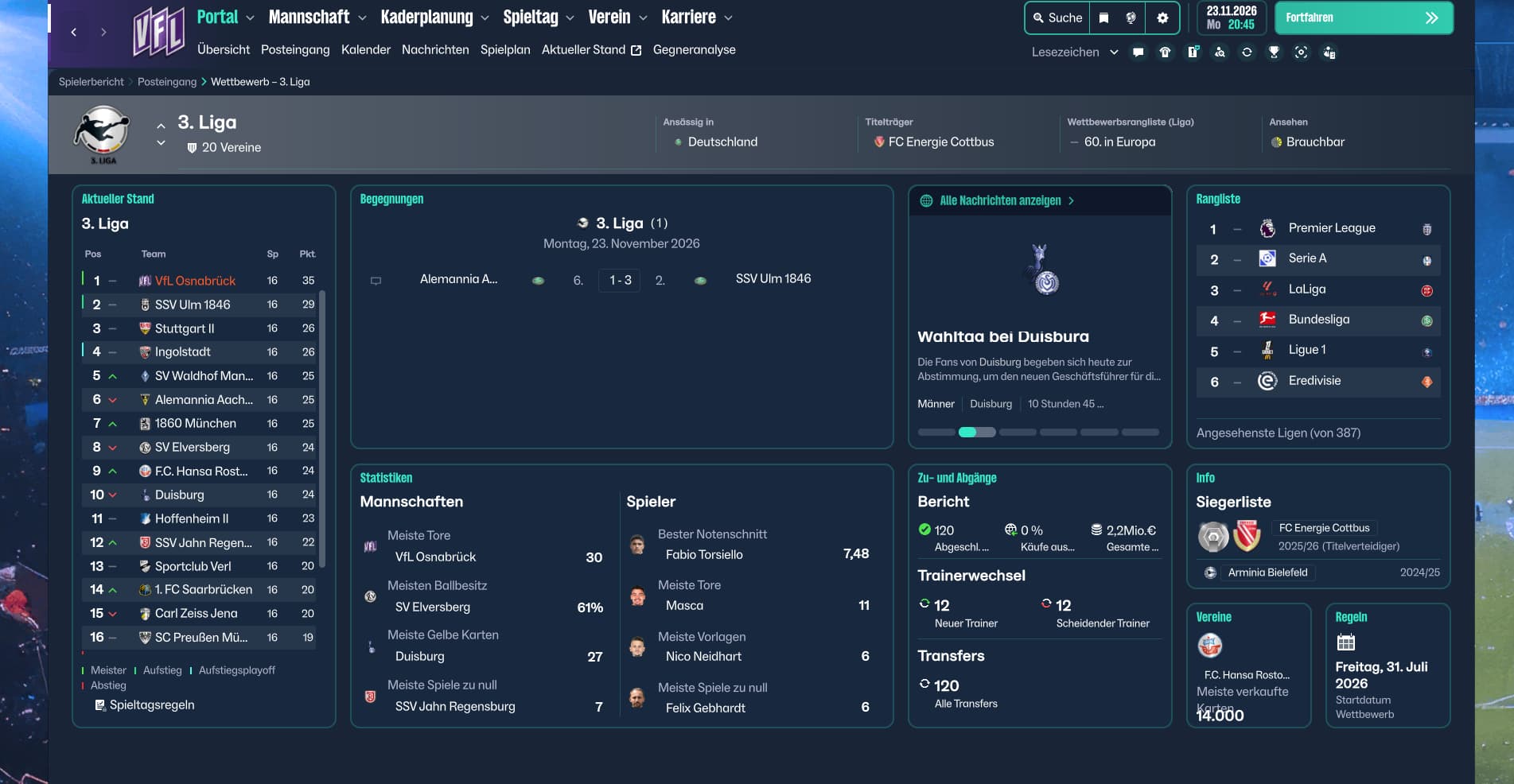Switch to previous competition with up chevron

161,126
